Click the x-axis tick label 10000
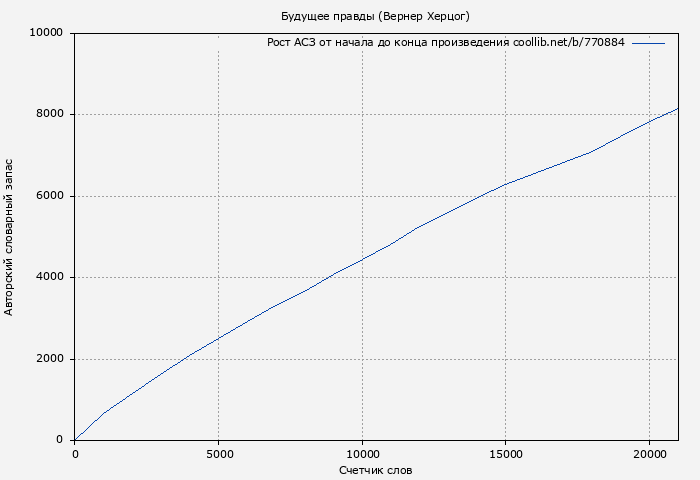This screenshot has height=480, width=700. point(362,454)
